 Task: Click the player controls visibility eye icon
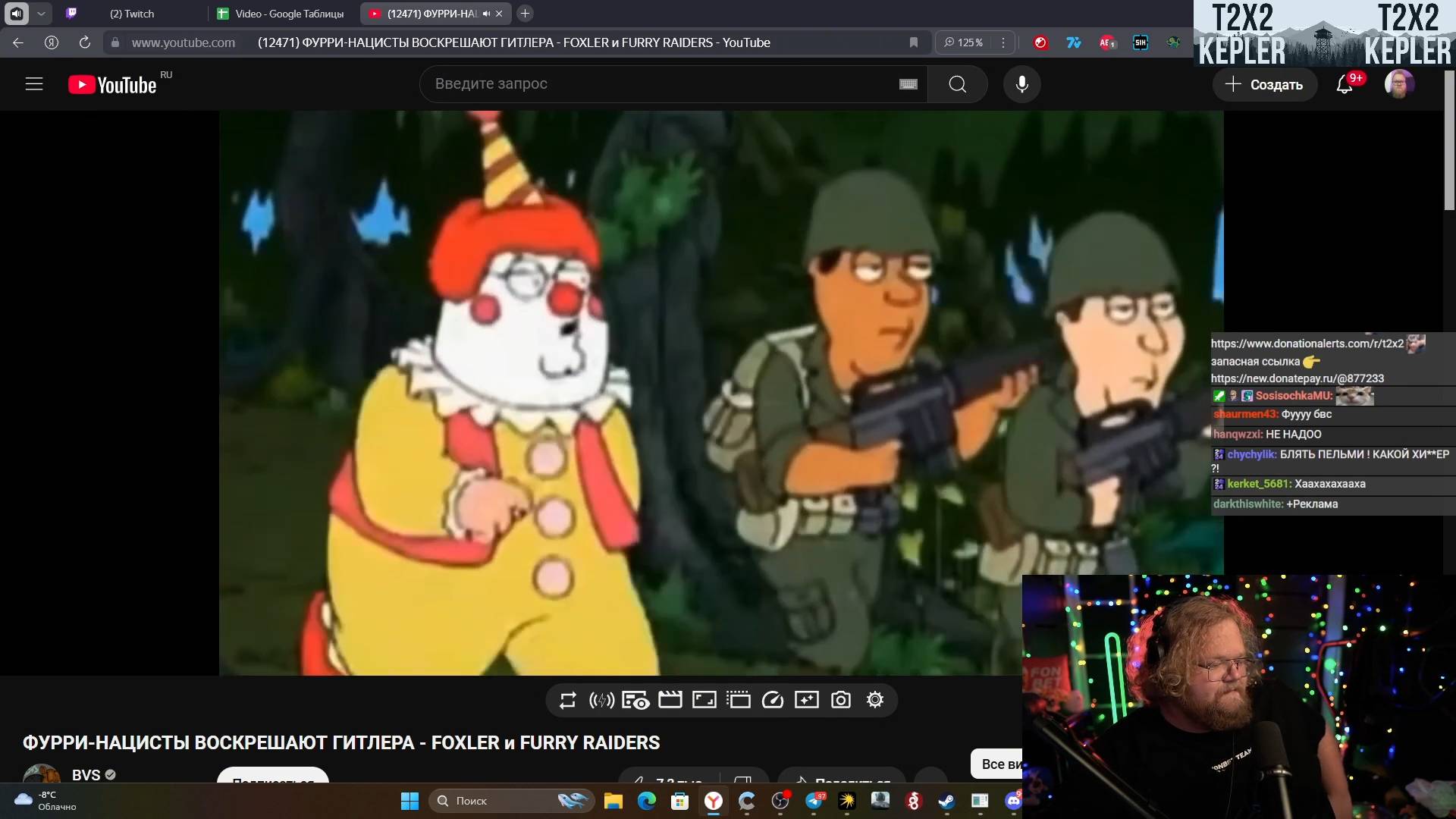tap(635, 700)
